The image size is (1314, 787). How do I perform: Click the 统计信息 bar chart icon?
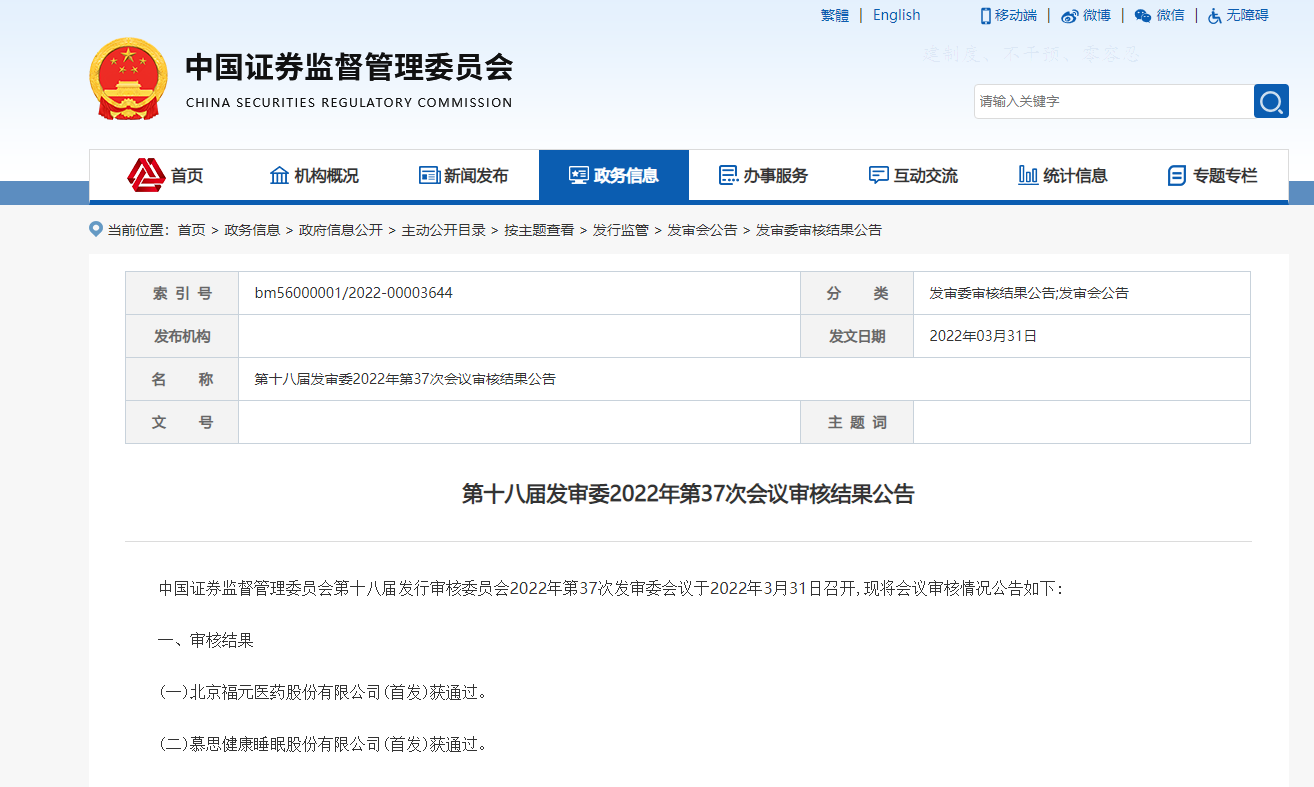(1028, 175)
